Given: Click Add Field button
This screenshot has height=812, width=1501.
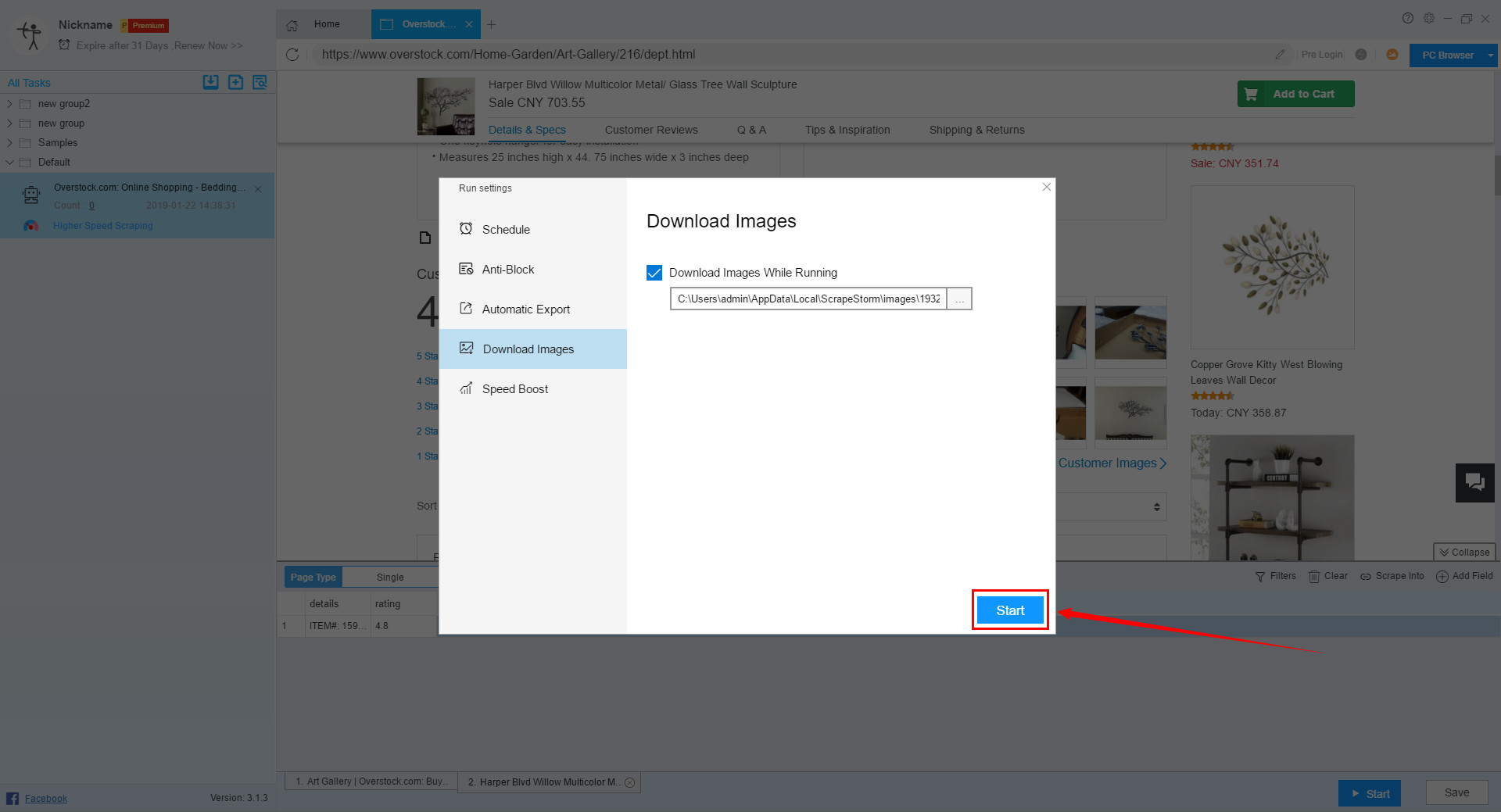Looking at the screenshot, I should tap(1464, 577).
